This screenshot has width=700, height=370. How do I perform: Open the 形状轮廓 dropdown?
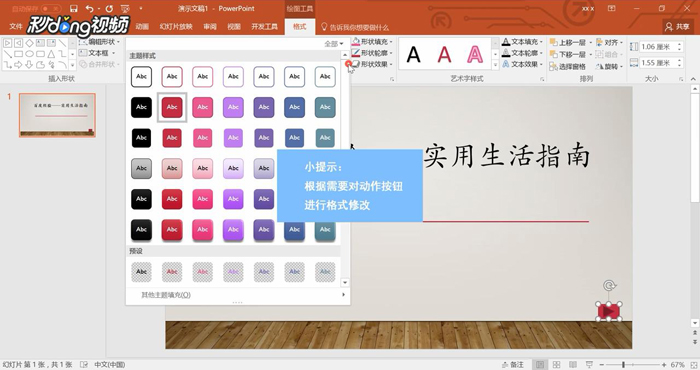pos(372,53)
